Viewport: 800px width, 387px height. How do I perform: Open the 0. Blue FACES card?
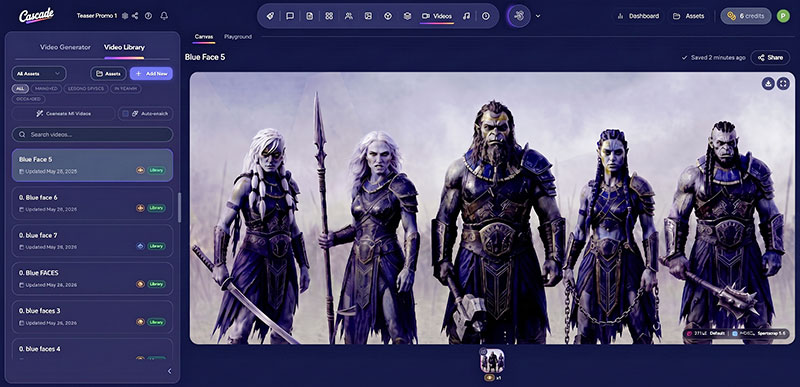92,279
